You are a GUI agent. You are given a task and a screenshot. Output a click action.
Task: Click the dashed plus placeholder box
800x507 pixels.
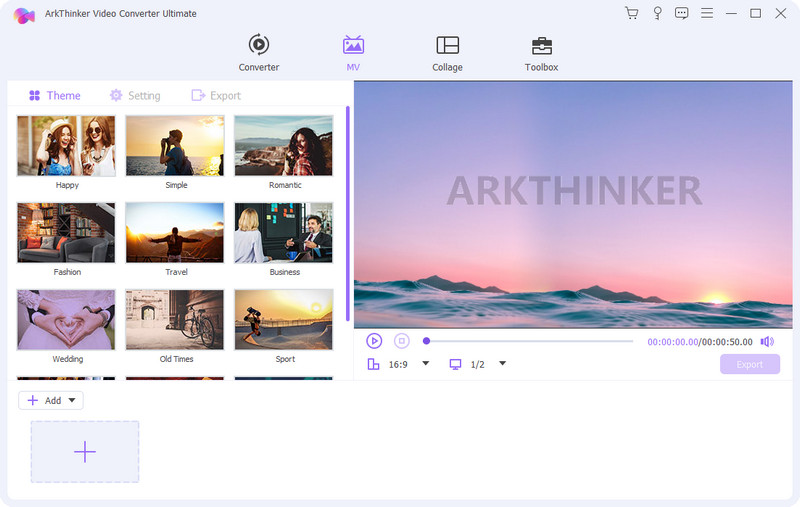85,452
